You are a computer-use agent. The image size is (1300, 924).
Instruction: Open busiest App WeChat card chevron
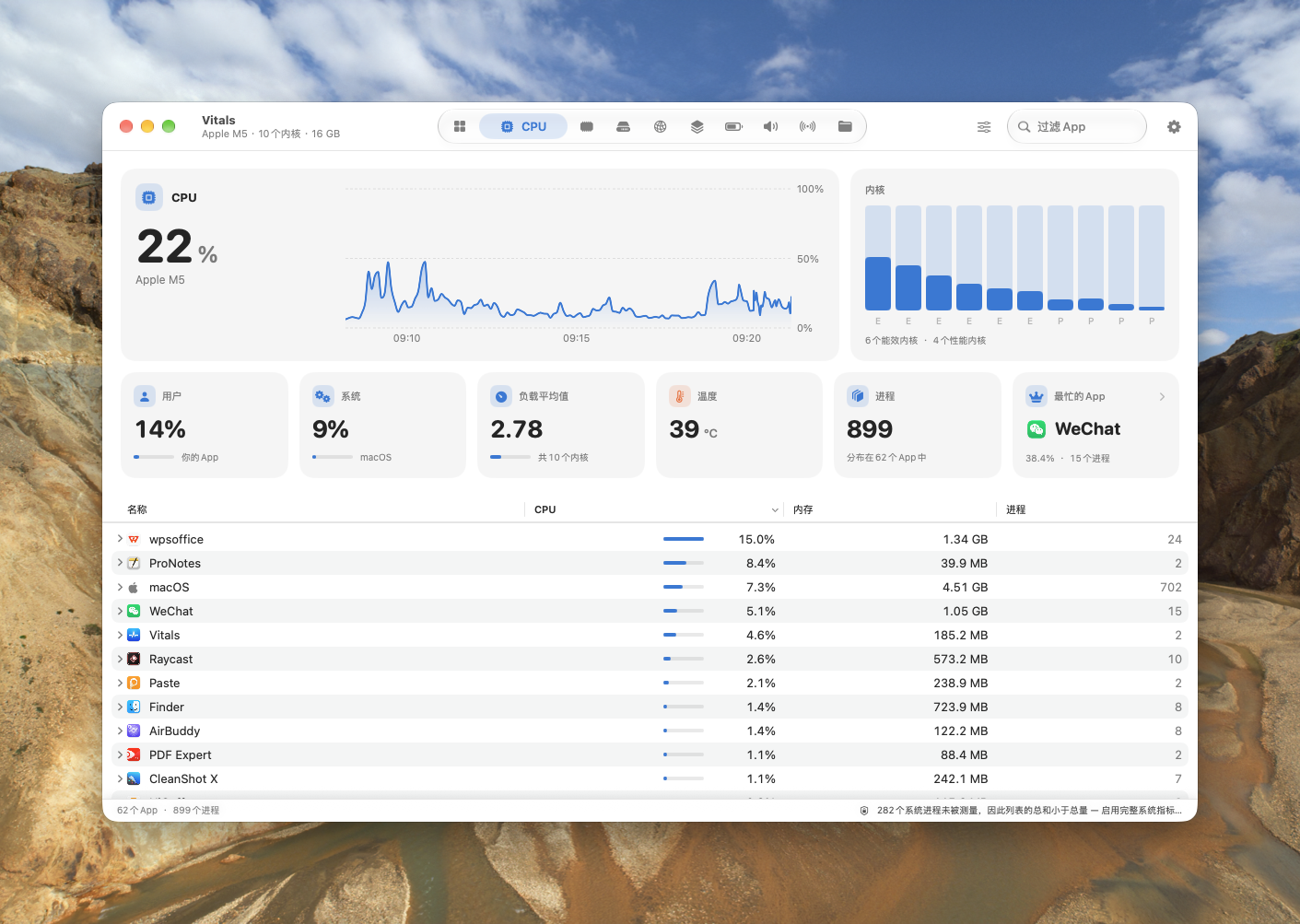pyautogui.click(x=1162, y=396)
